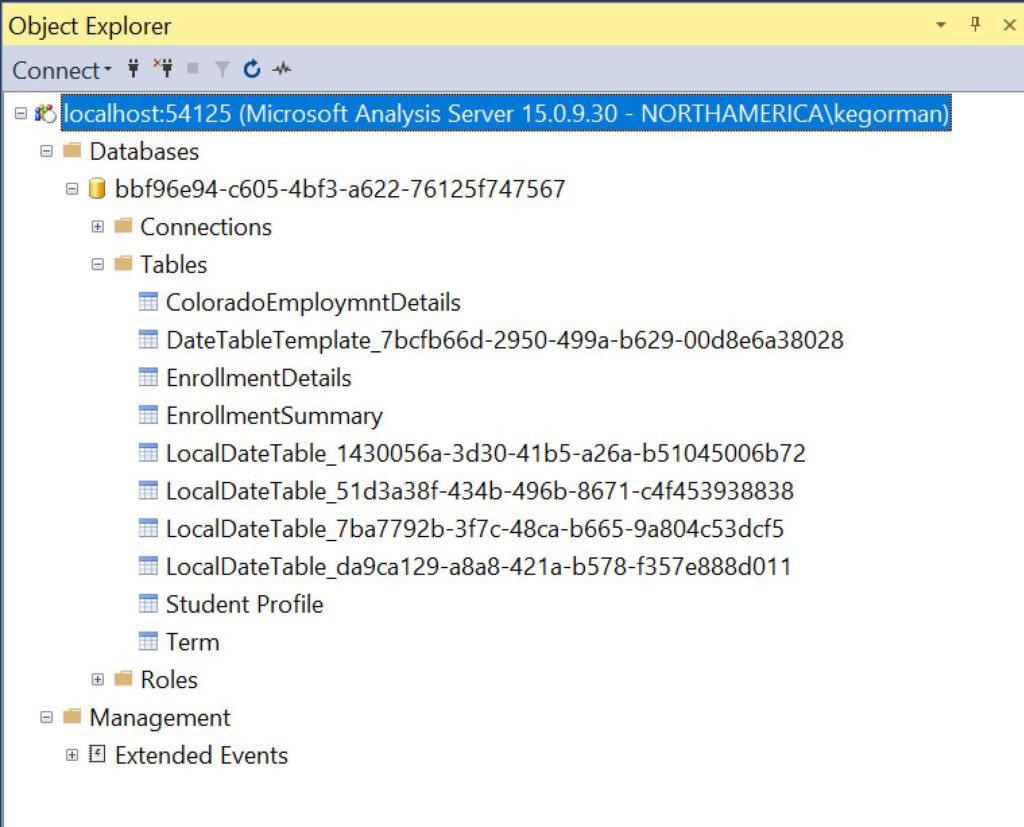Select the ColoradoEmploymntDetails table

[x=313, y=302]
